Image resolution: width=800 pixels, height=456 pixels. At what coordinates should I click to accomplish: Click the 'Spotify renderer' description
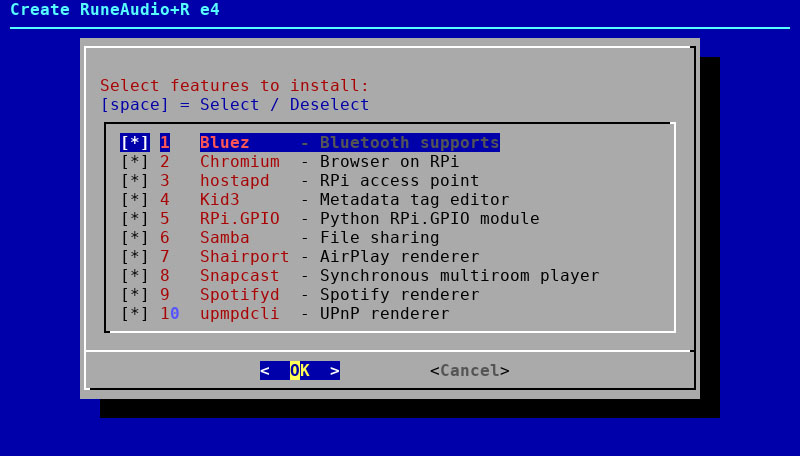399,294
